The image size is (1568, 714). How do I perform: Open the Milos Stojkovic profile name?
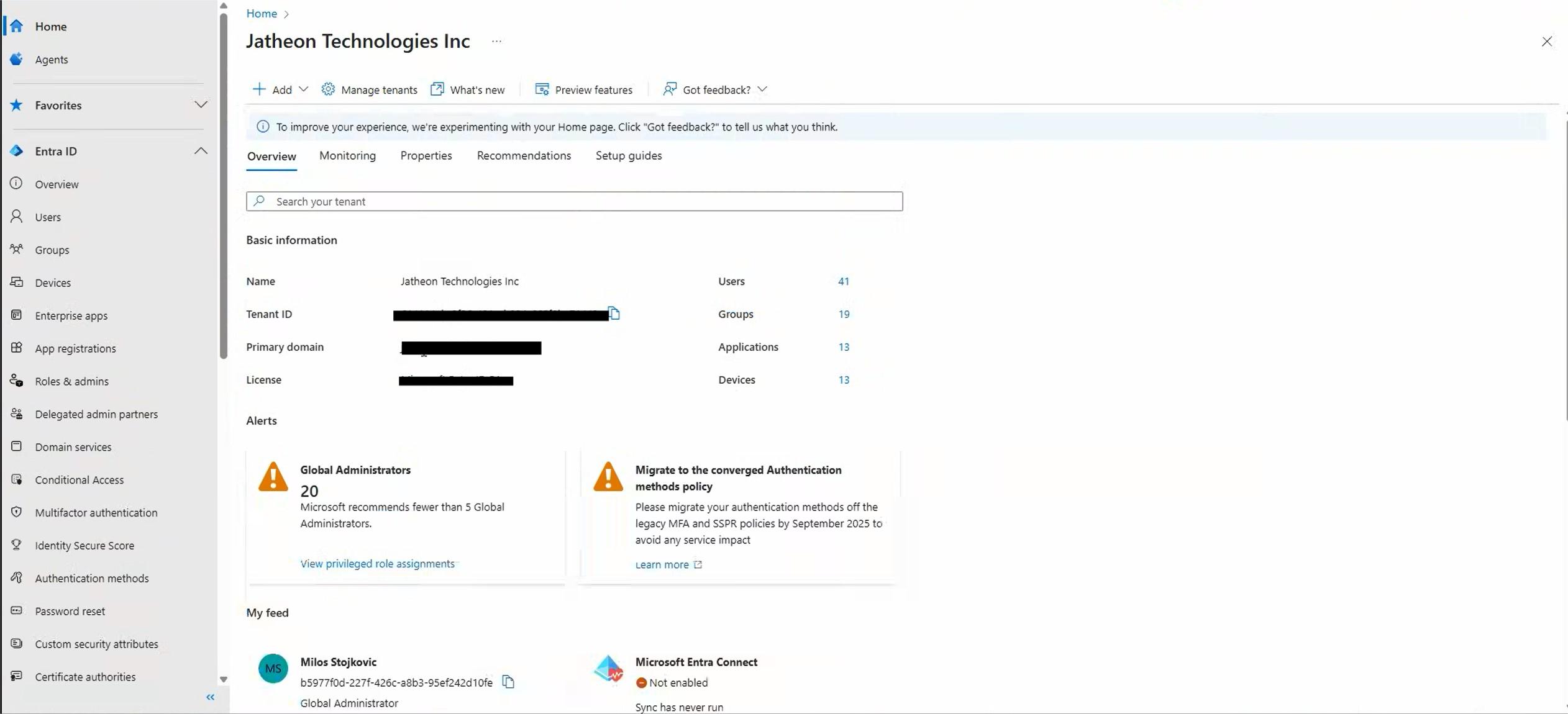pos(339,662)
